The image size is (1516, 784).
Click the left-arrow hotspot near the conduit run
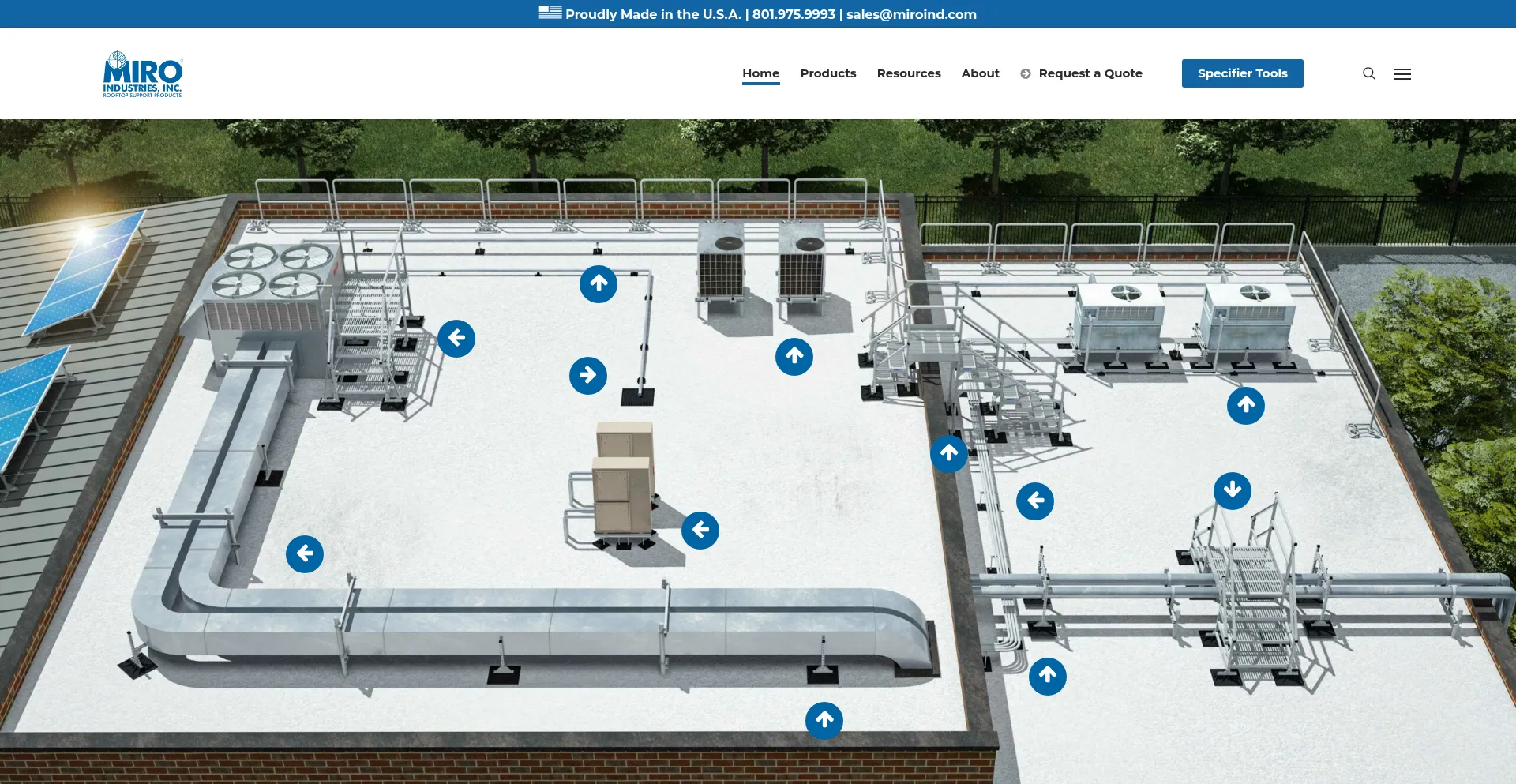1035,501
